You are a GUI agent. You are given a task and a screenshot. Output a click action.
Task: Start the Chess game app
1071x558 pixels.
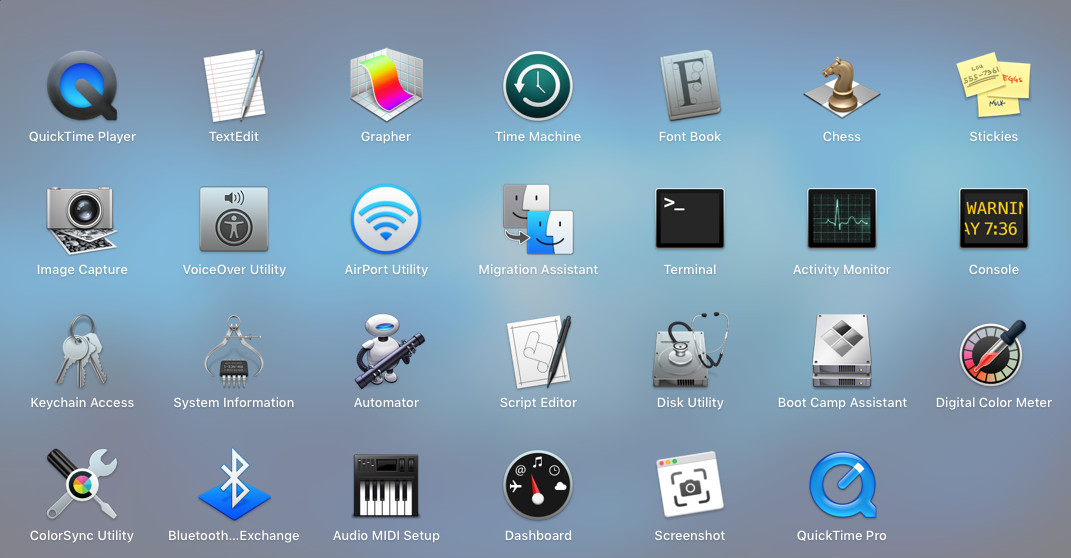842,87
